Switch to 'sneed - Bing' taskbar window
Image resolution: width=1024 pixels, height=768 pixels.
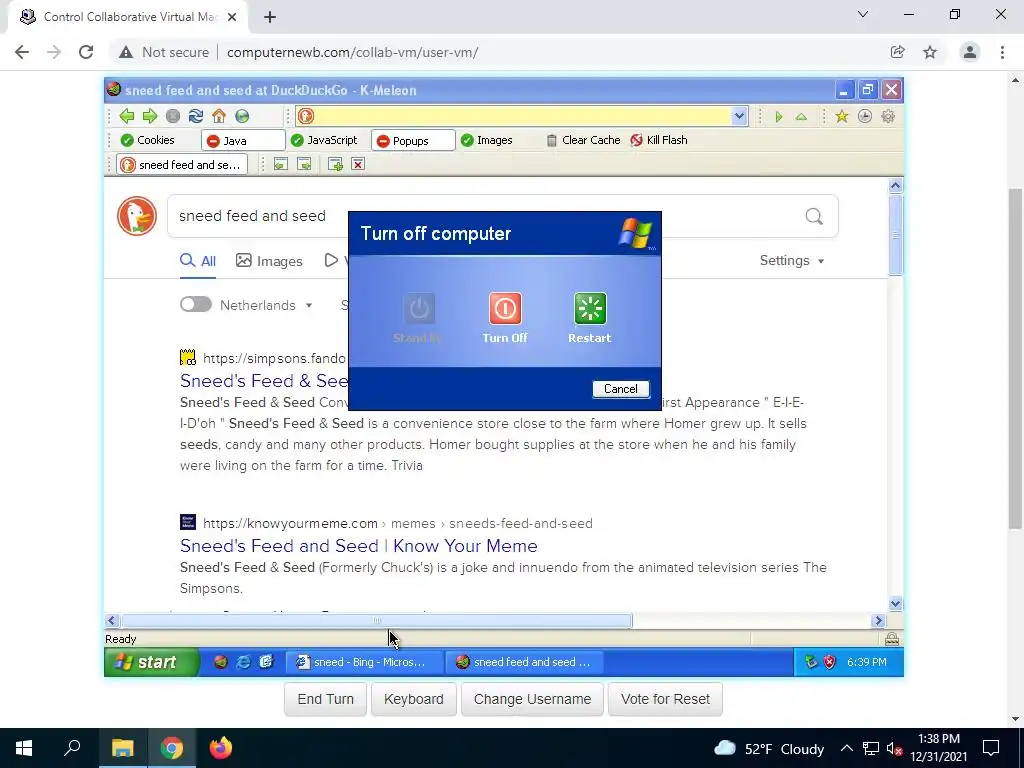click(364, 662)
